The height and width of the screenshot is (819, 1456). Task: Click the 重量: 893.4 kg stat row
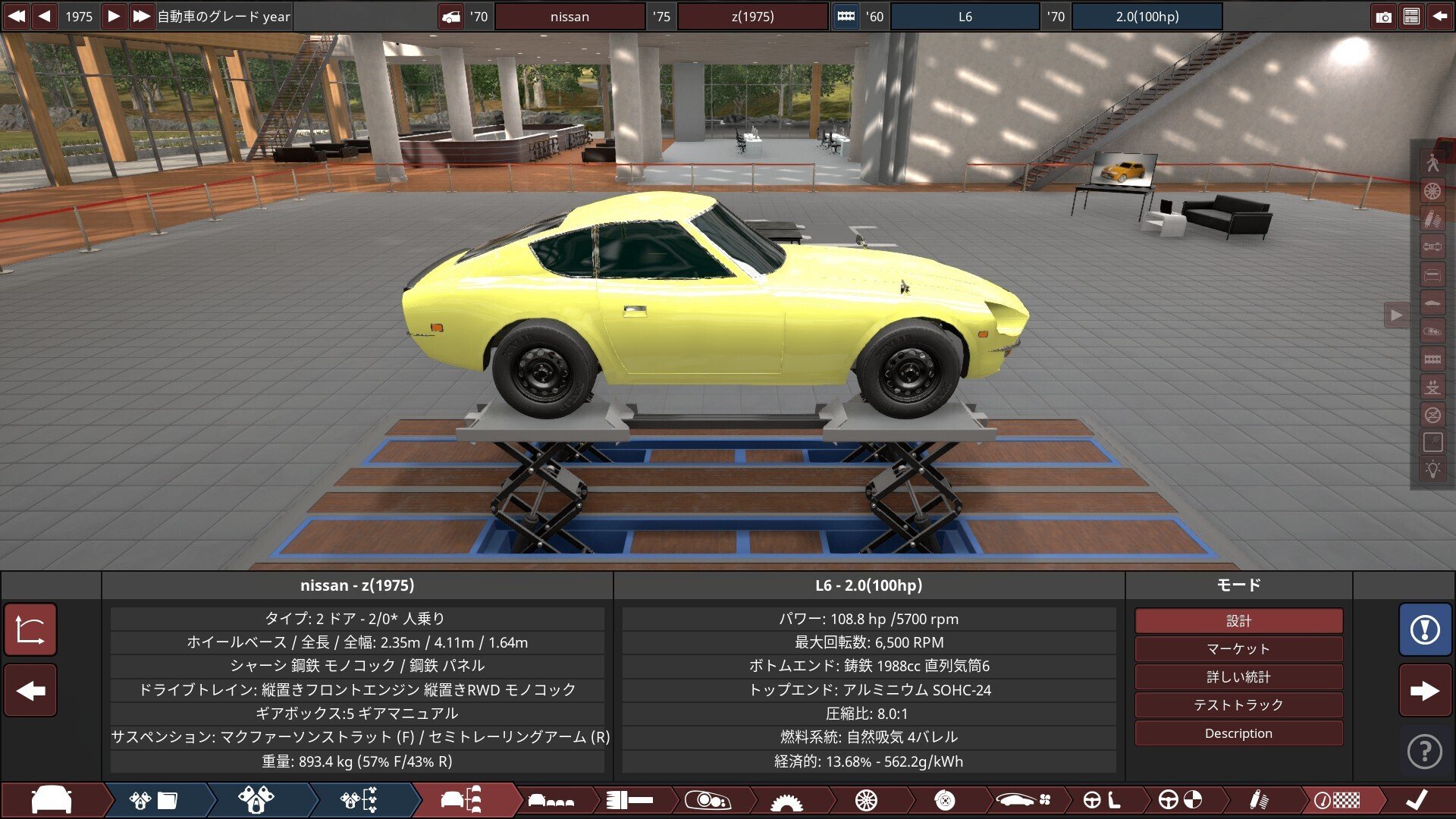[357, 761]
